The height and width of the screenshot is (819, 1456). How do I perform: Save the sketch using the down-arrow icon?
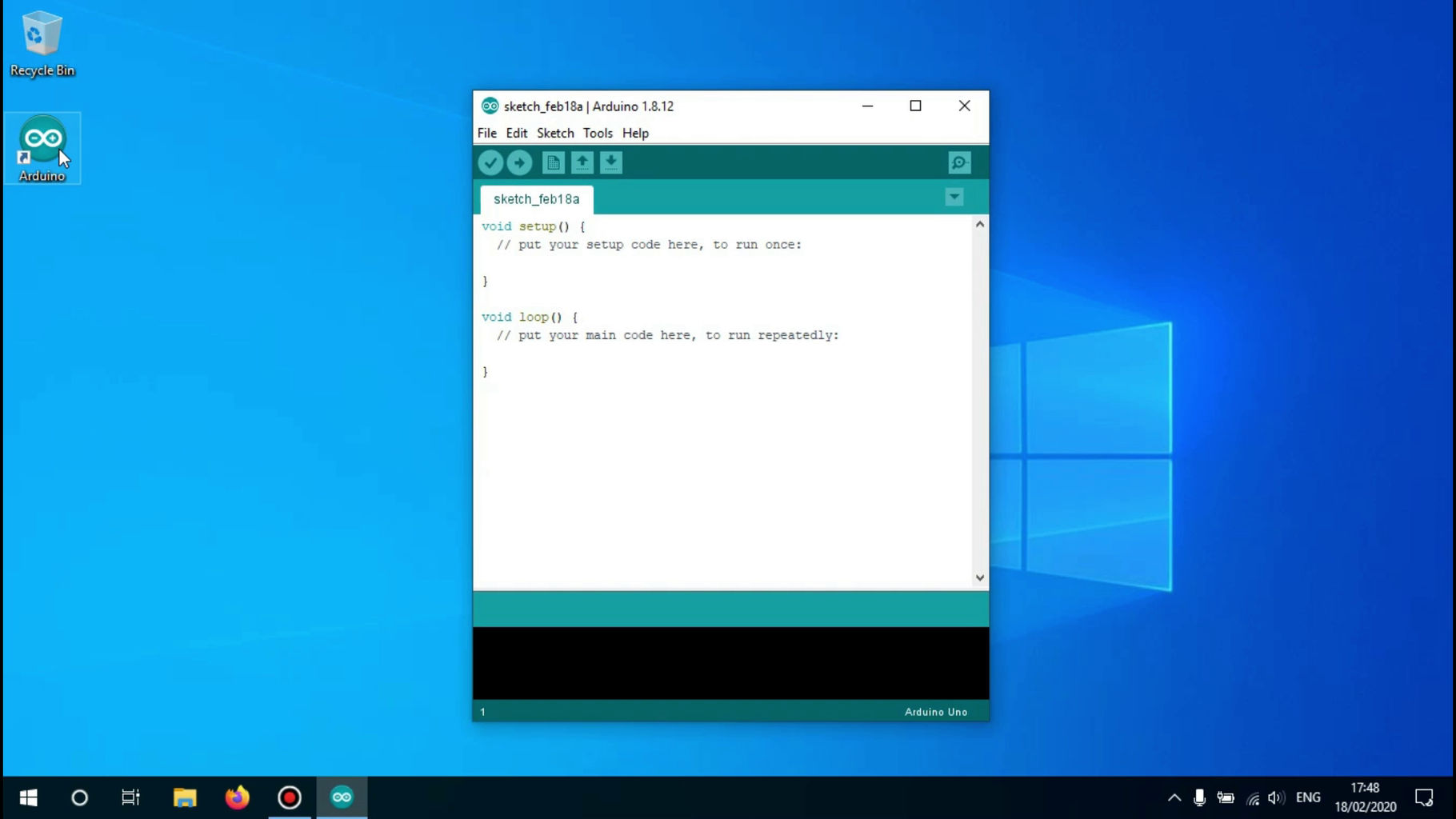click(610, 162)
